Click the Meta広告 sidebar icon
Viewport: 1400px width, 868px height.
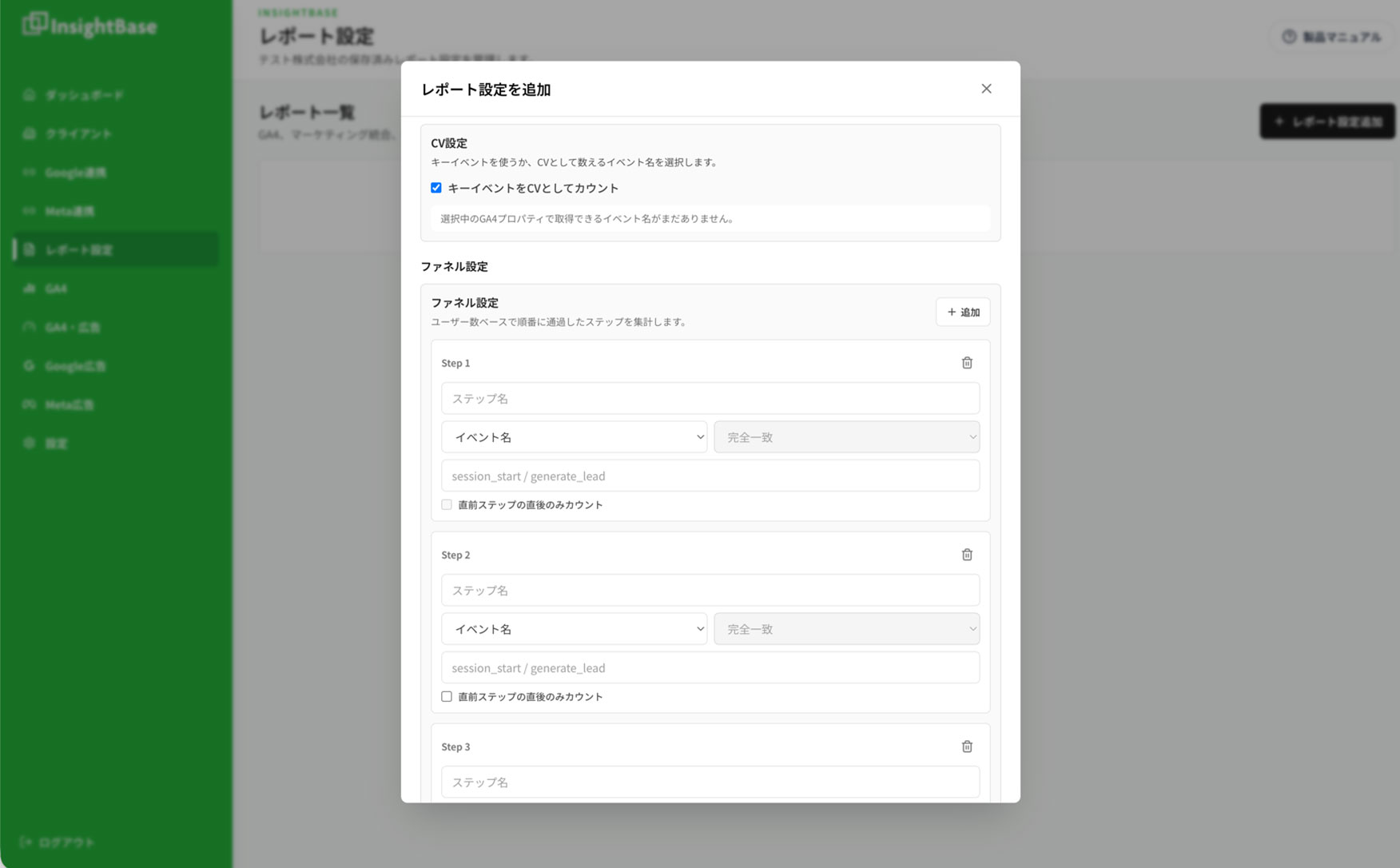[x=30, y=404]
